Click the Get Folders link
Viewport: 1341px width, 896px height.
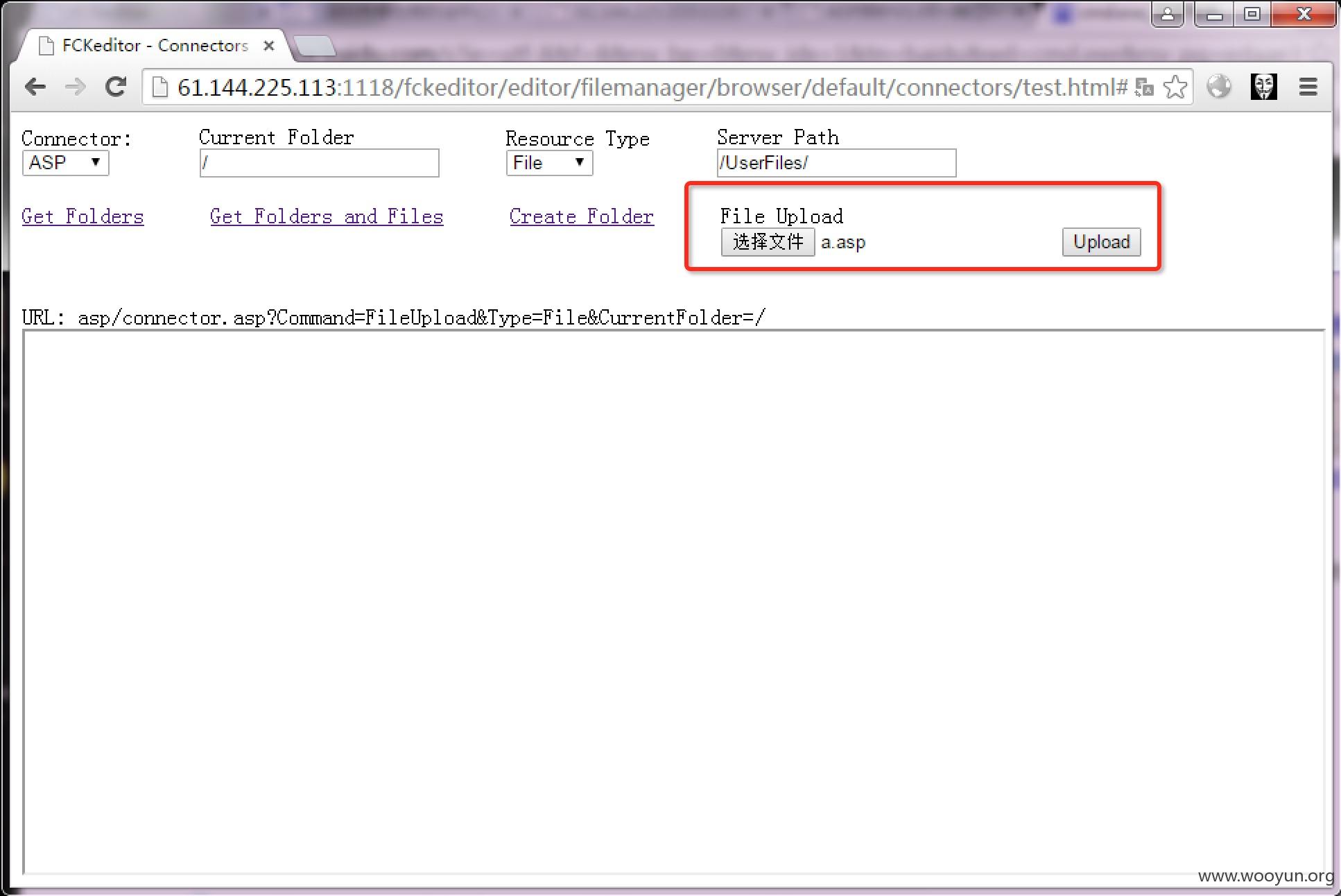83,216
